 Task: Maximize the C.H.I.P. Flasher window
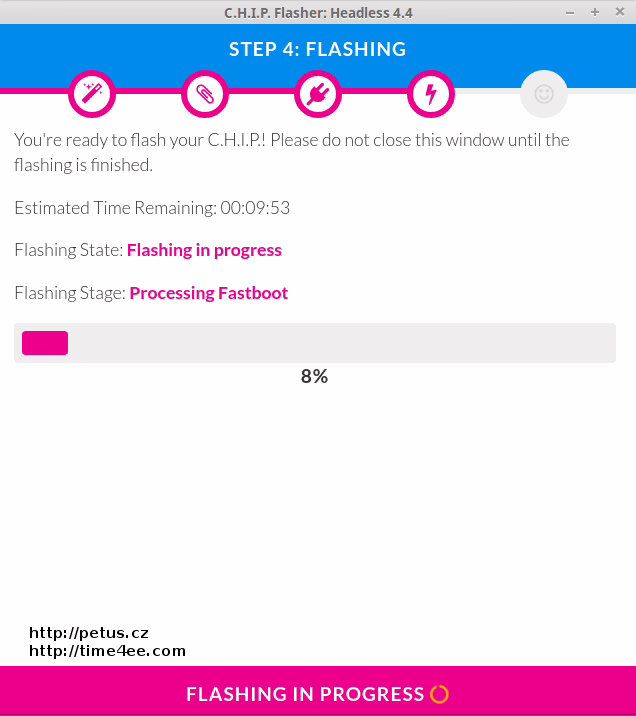pos(595,12)
